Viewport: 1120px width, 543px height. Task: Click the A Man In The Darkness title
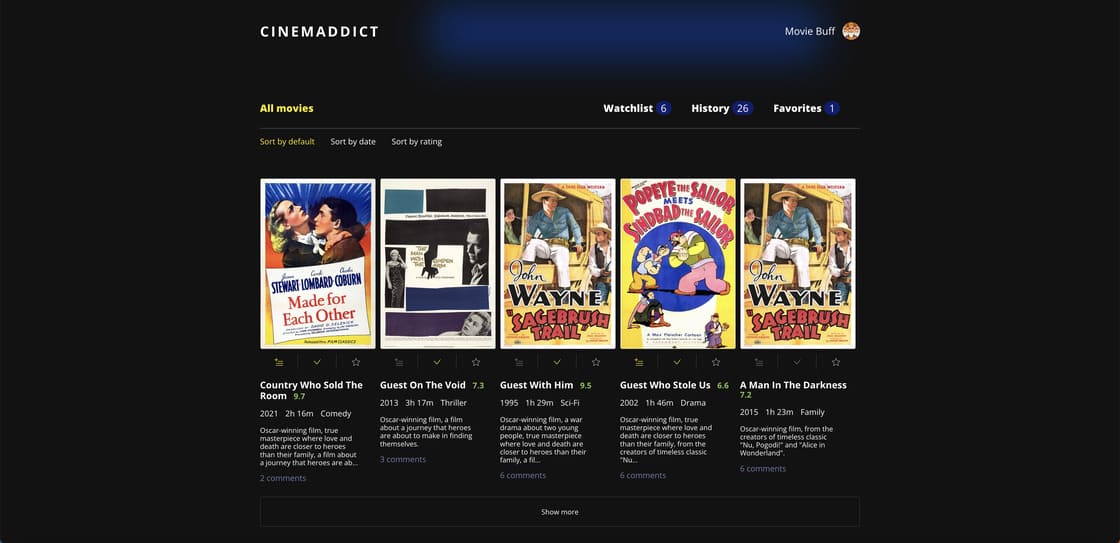coord(793,385)
